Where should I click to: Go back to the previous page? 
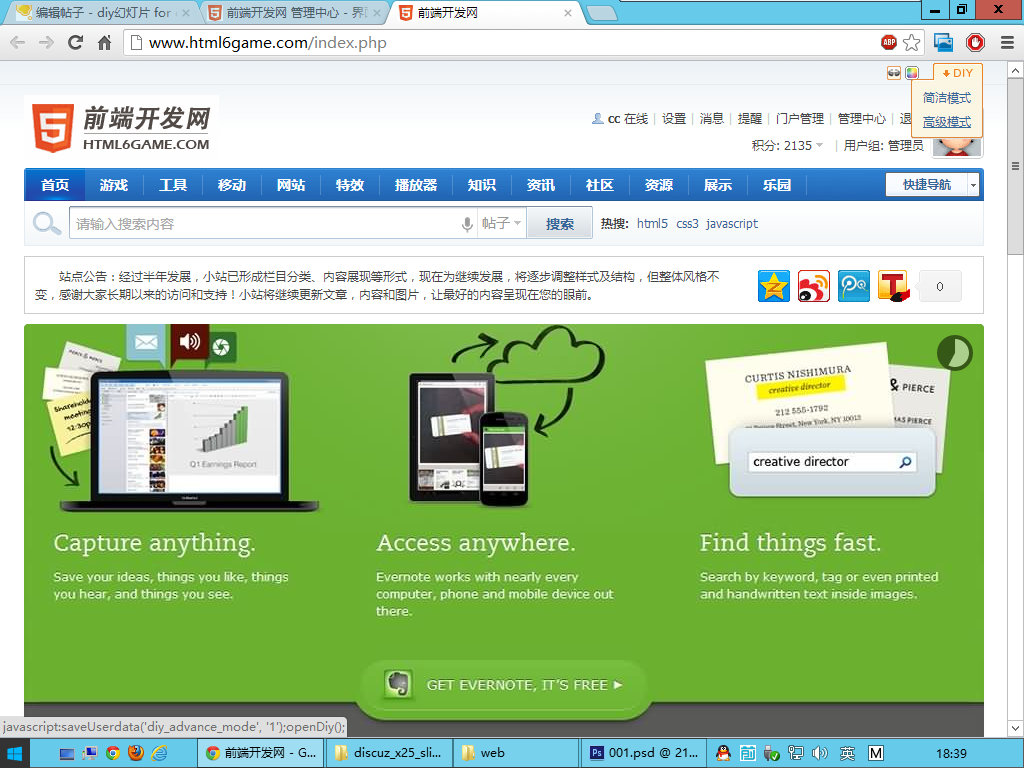click(x=18, y=43)
